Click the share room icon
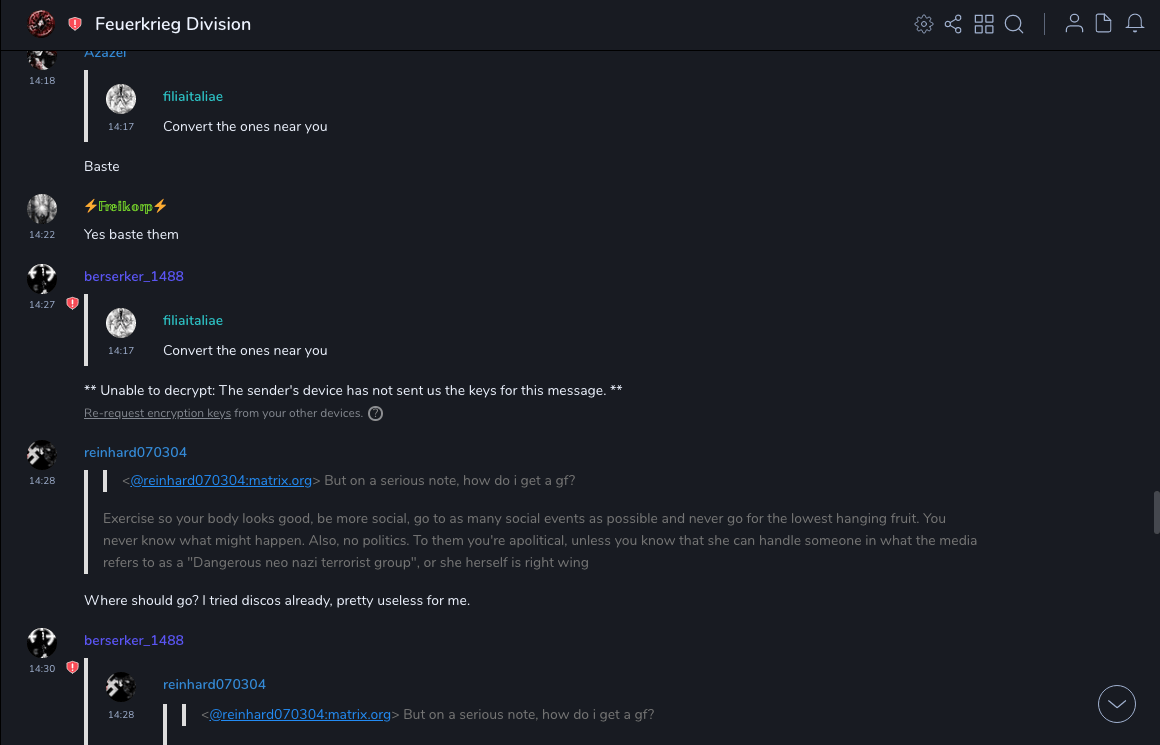This screenshot has width=1160, height=745. (953, 24)
